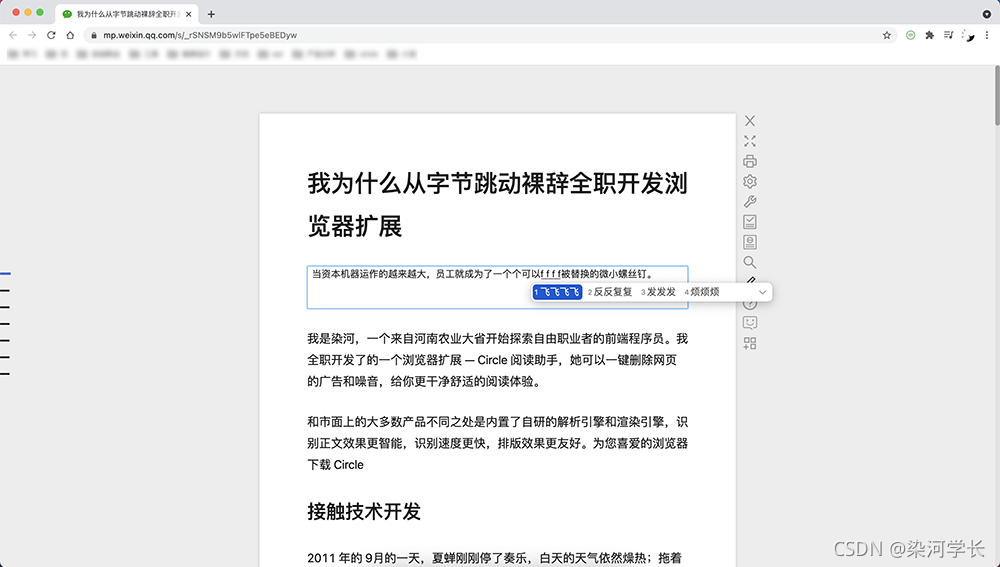
Task: Click the text 下载 Circle
Action: [x=335, y=465]
